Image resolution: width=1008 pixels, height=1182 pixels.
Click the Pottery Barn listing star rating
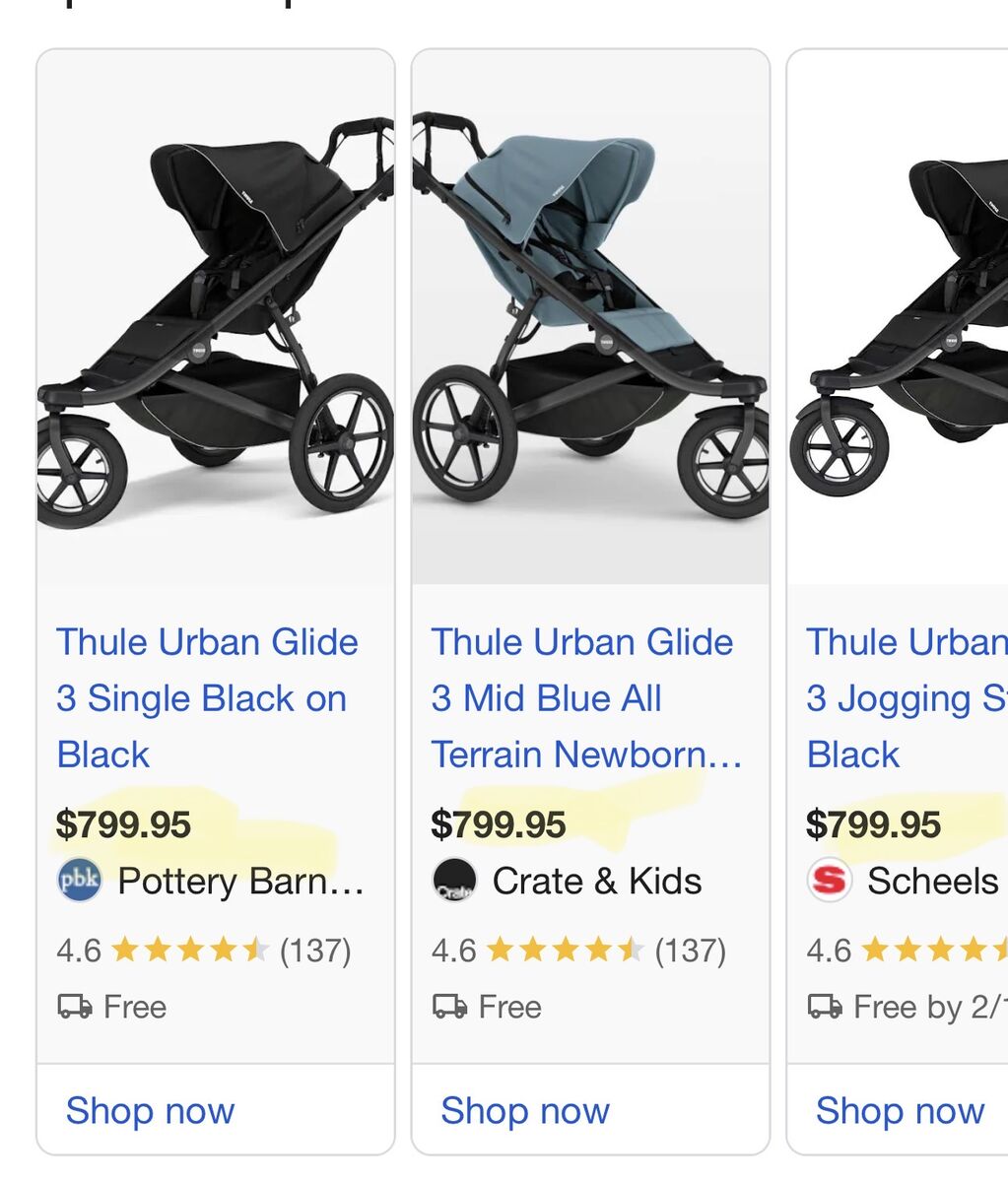(190, 951)
